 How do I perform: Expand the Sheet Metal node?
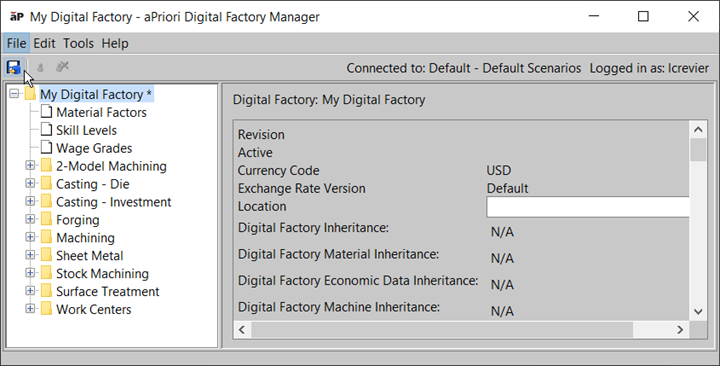[30, 255]
